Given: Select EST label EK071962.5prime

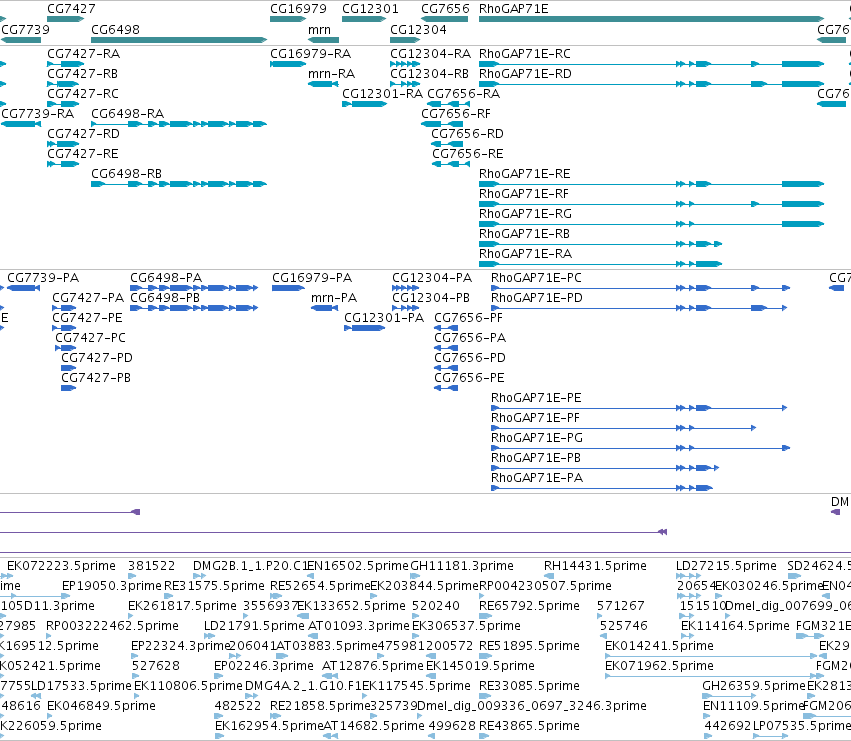Looking at the screenshot, I should 659,666.
